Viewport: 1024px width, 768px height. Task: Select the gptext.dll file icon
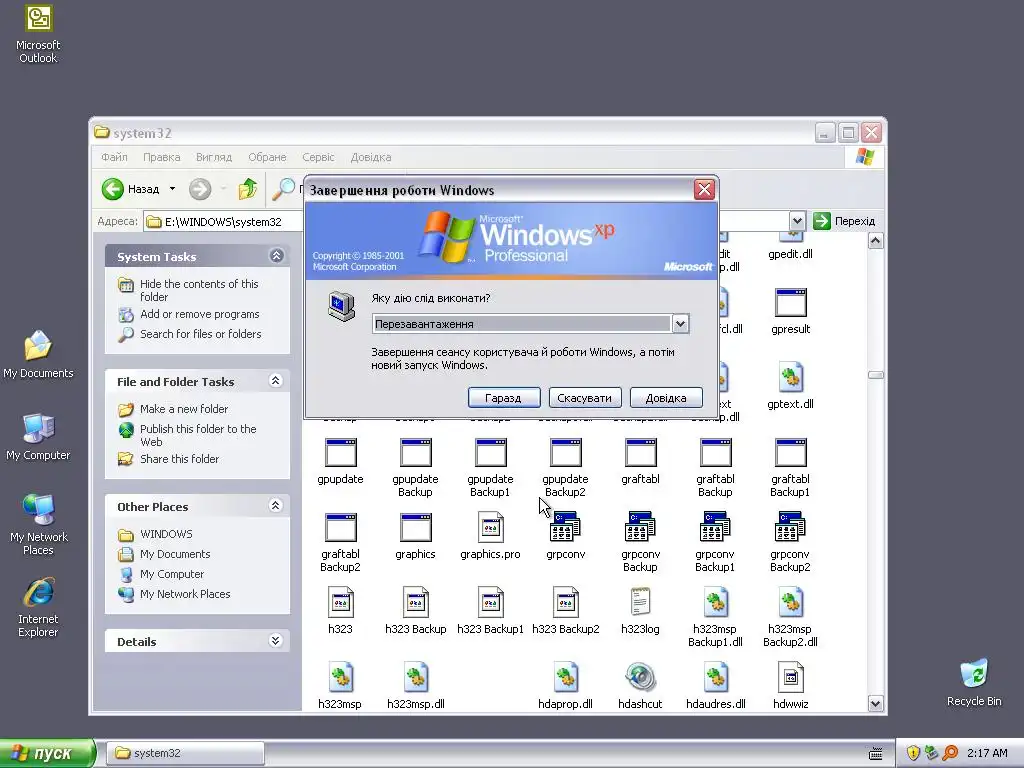[790, 377]
